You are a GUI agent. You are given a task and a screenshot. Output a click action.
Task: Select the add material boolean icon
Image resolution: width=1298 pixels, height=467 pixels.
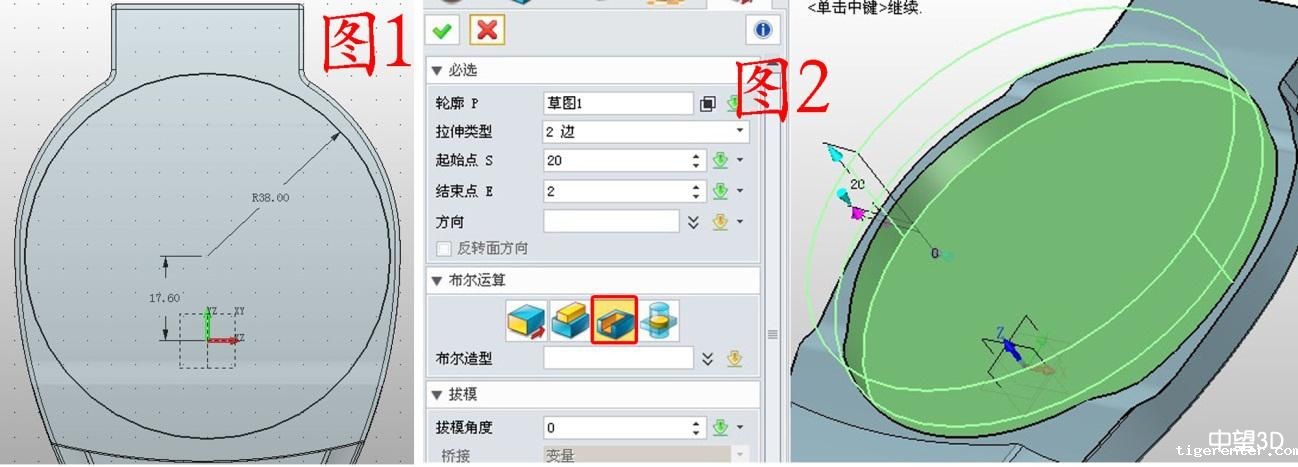(569, 321)
